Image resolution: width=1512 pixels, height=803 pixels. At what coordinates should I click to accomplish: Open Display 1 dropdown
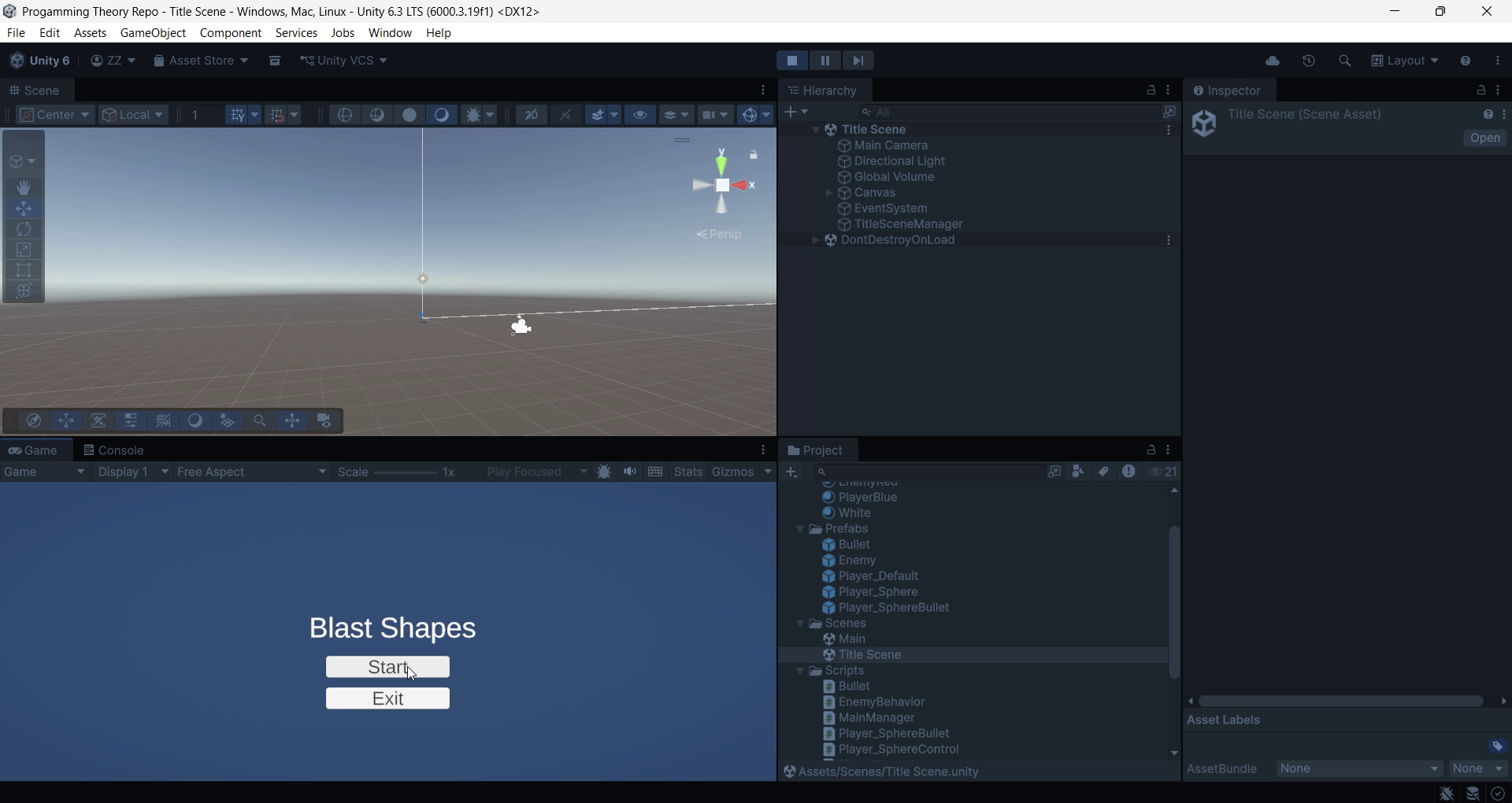coord(133,472)
